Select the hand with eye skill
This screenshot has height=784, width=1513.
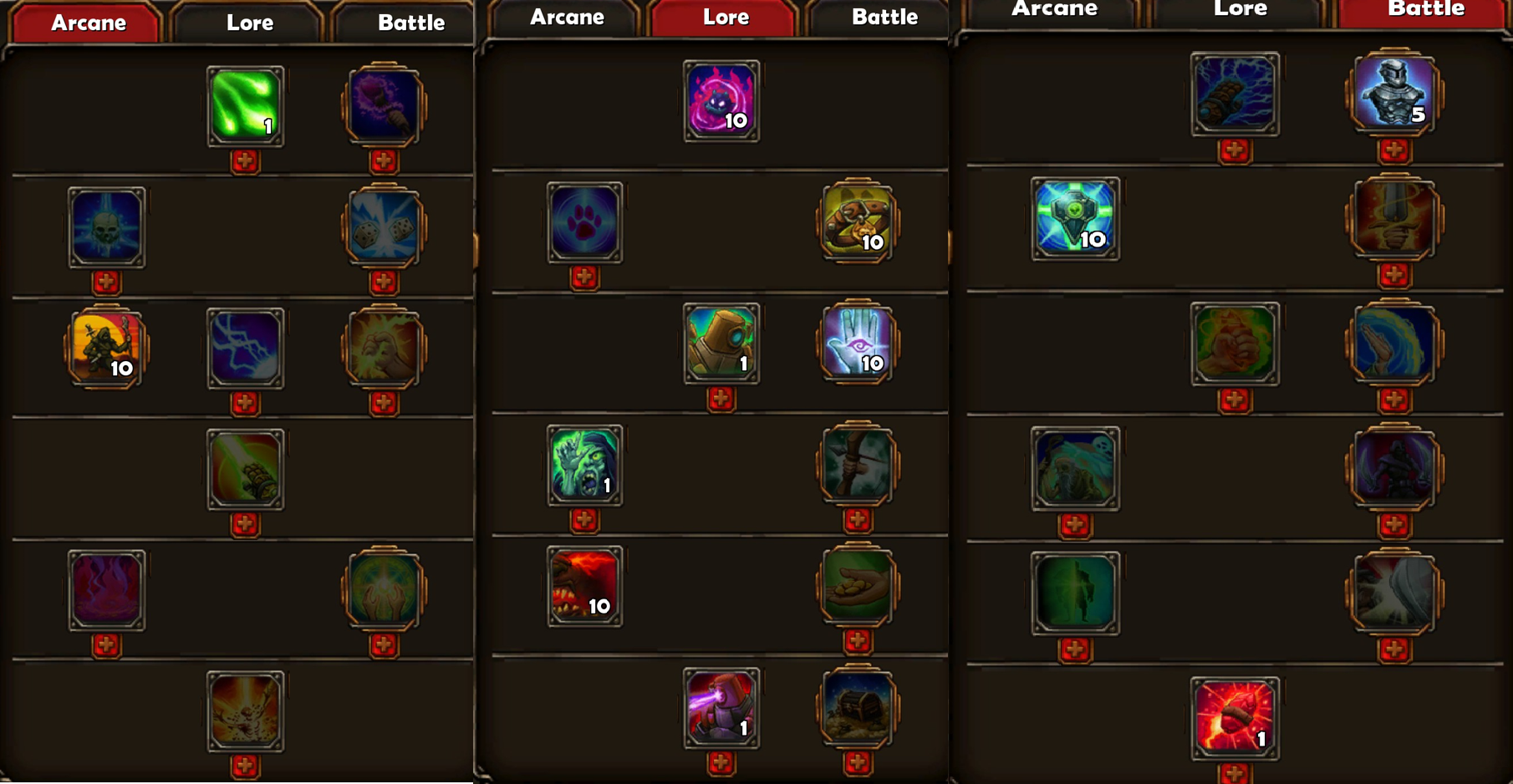click(858, 343)
